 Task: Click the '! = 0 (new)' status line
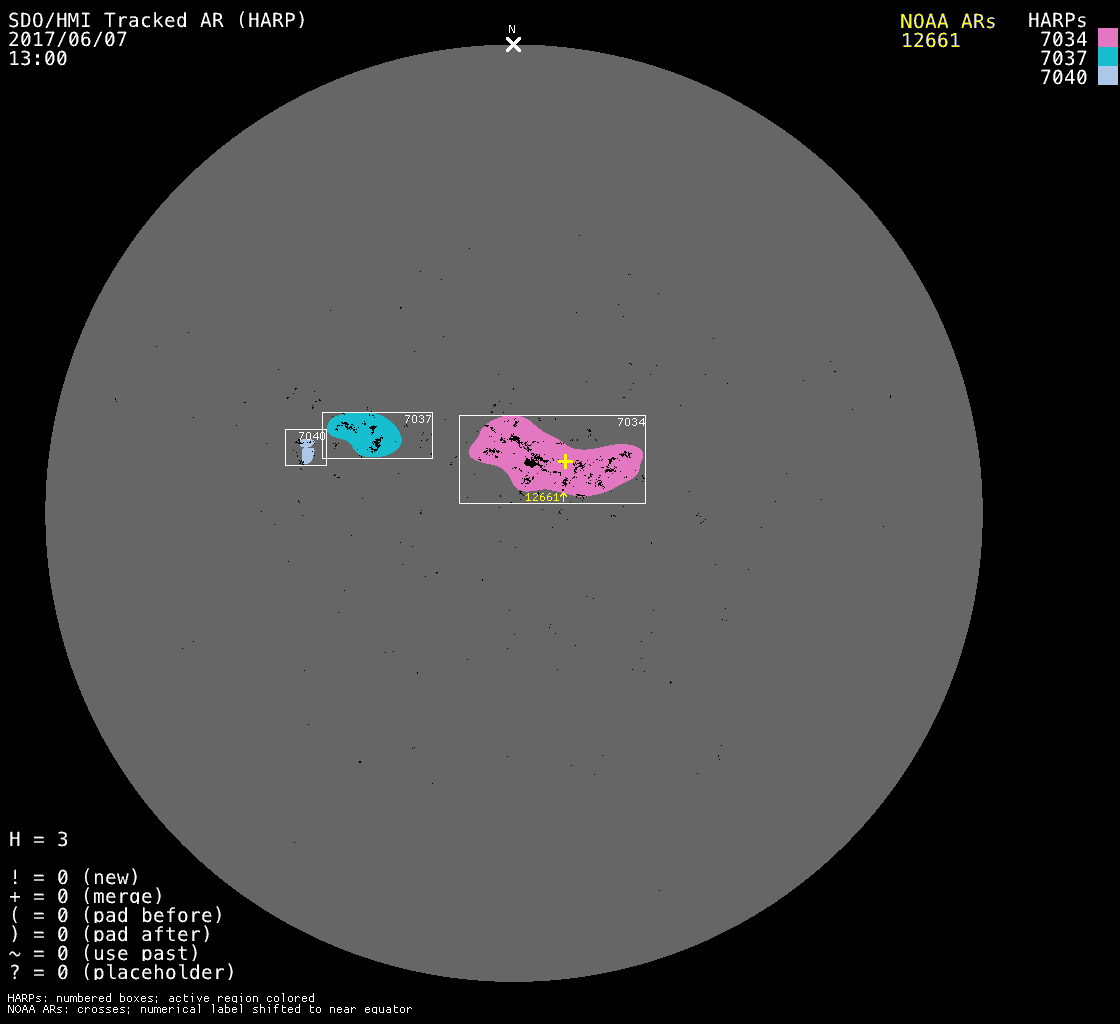(x=74, y=877)
